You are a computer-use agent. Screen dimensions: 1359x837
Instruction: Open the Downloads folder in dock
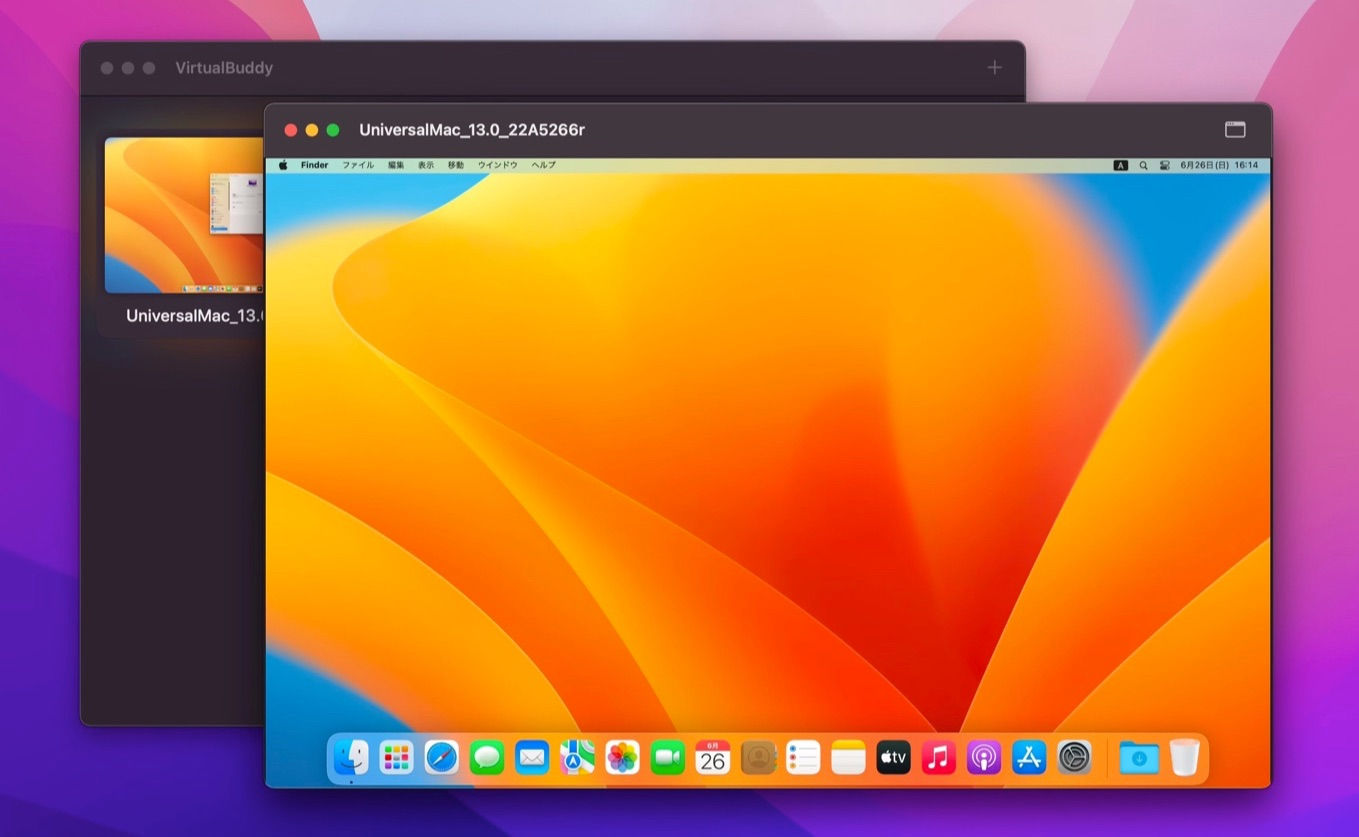(1139, 758)
